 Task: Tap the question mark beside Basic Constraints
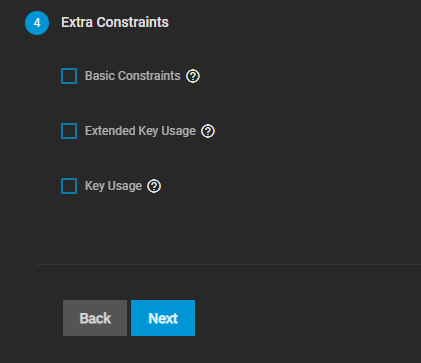coord(193,76)
